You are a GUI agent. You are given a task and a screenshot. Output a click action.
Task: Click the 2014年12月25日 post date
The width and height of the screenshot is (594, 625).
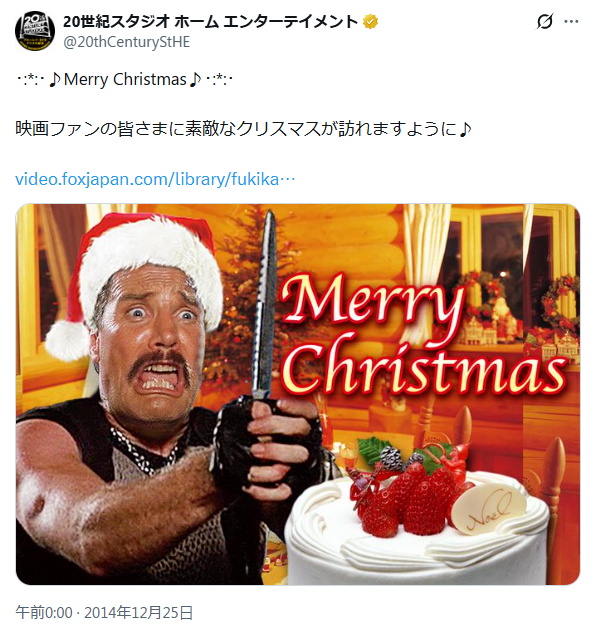pyautogui.click(x=138, y=612)
